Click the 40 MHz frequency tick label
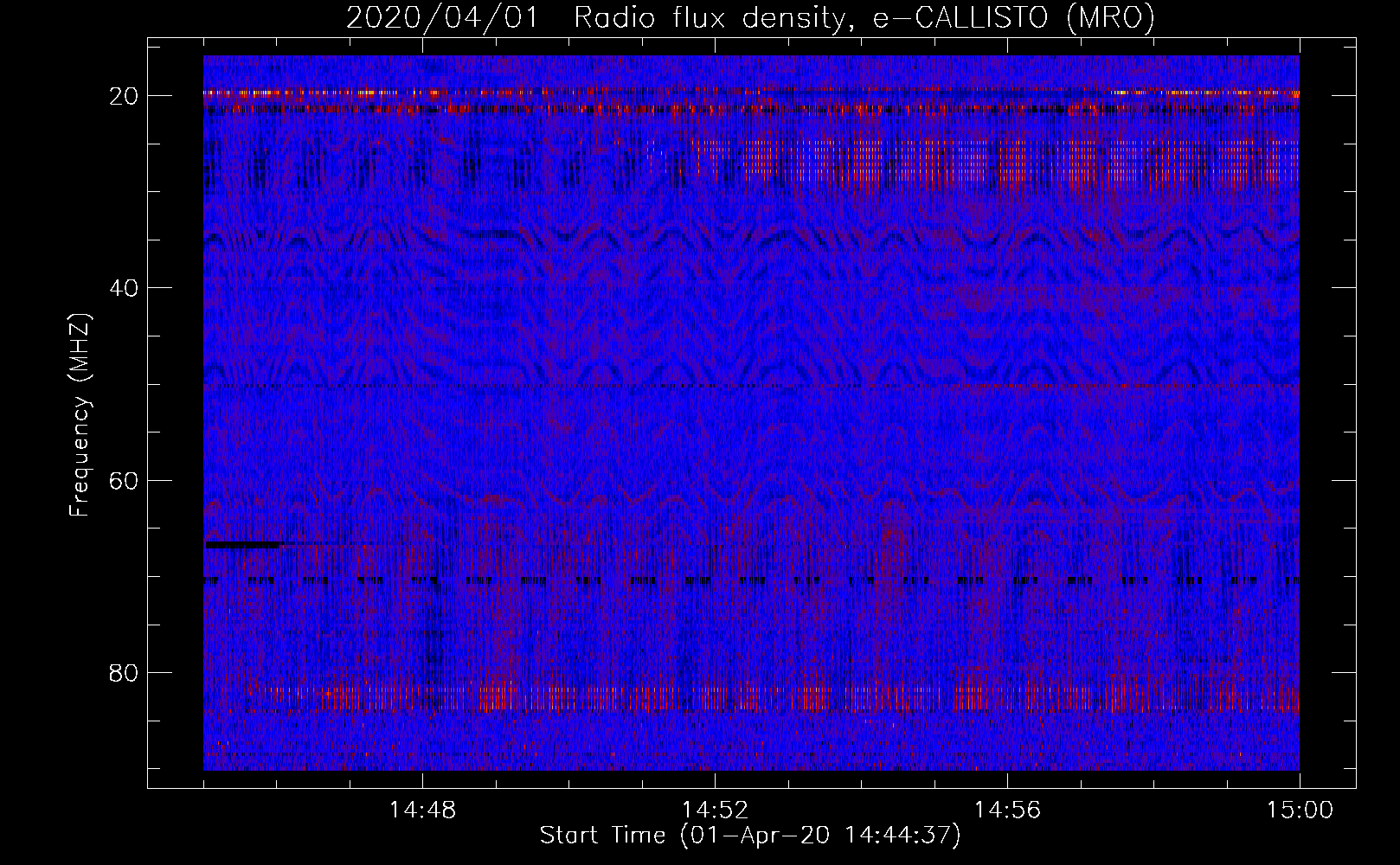The height and width of the screenshot is (865, 1400). (125, 288)
